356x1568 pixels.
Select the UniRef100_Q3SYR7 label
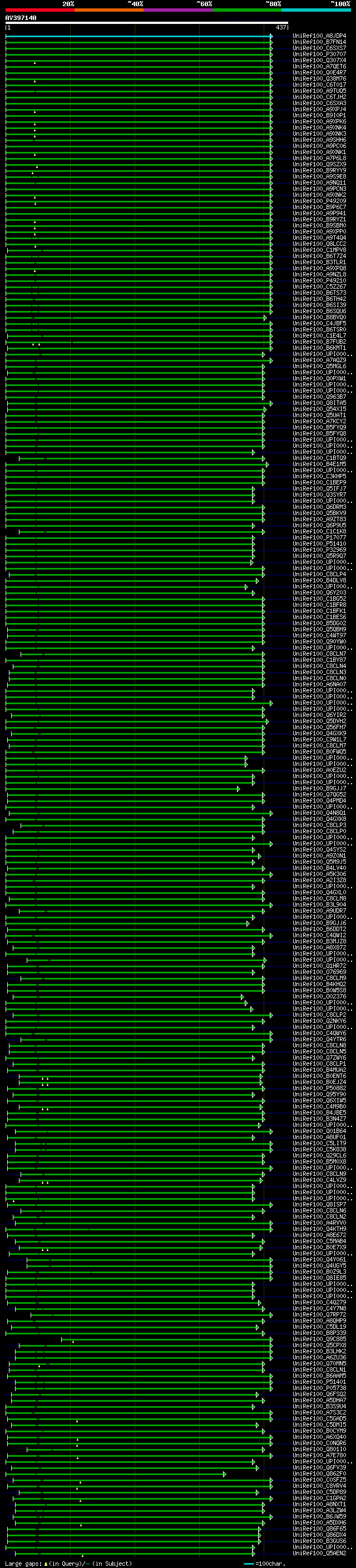coord(319,494)
